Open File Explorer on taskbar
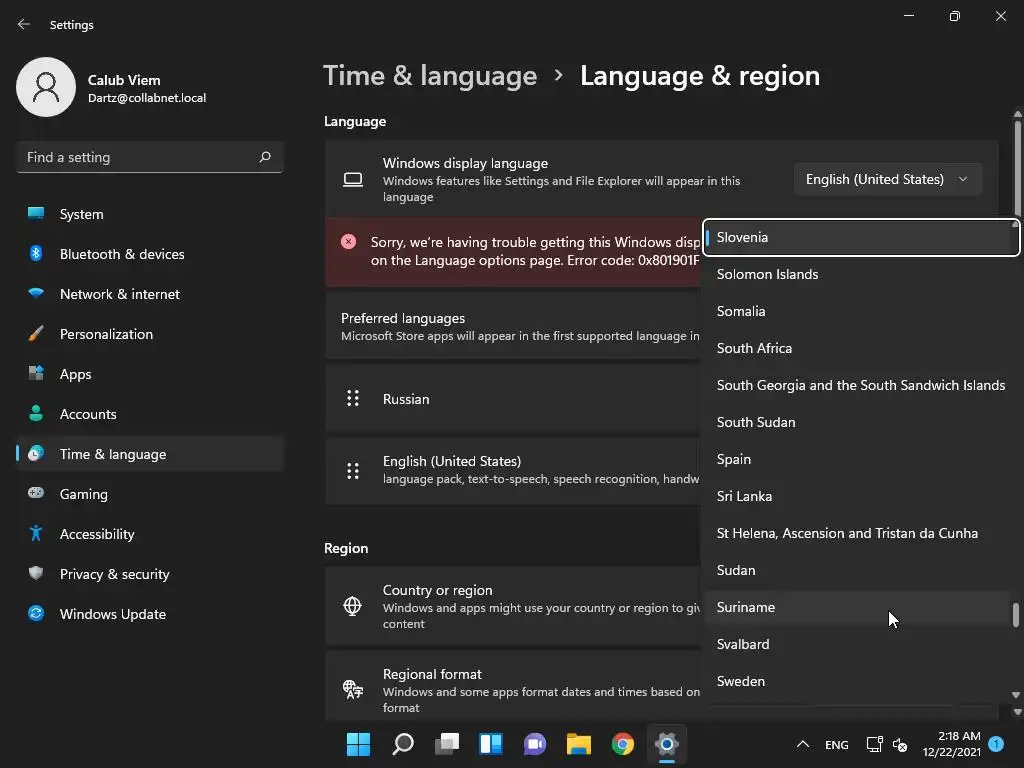This screenshot has height=768, width=1024. pos(579,744)
